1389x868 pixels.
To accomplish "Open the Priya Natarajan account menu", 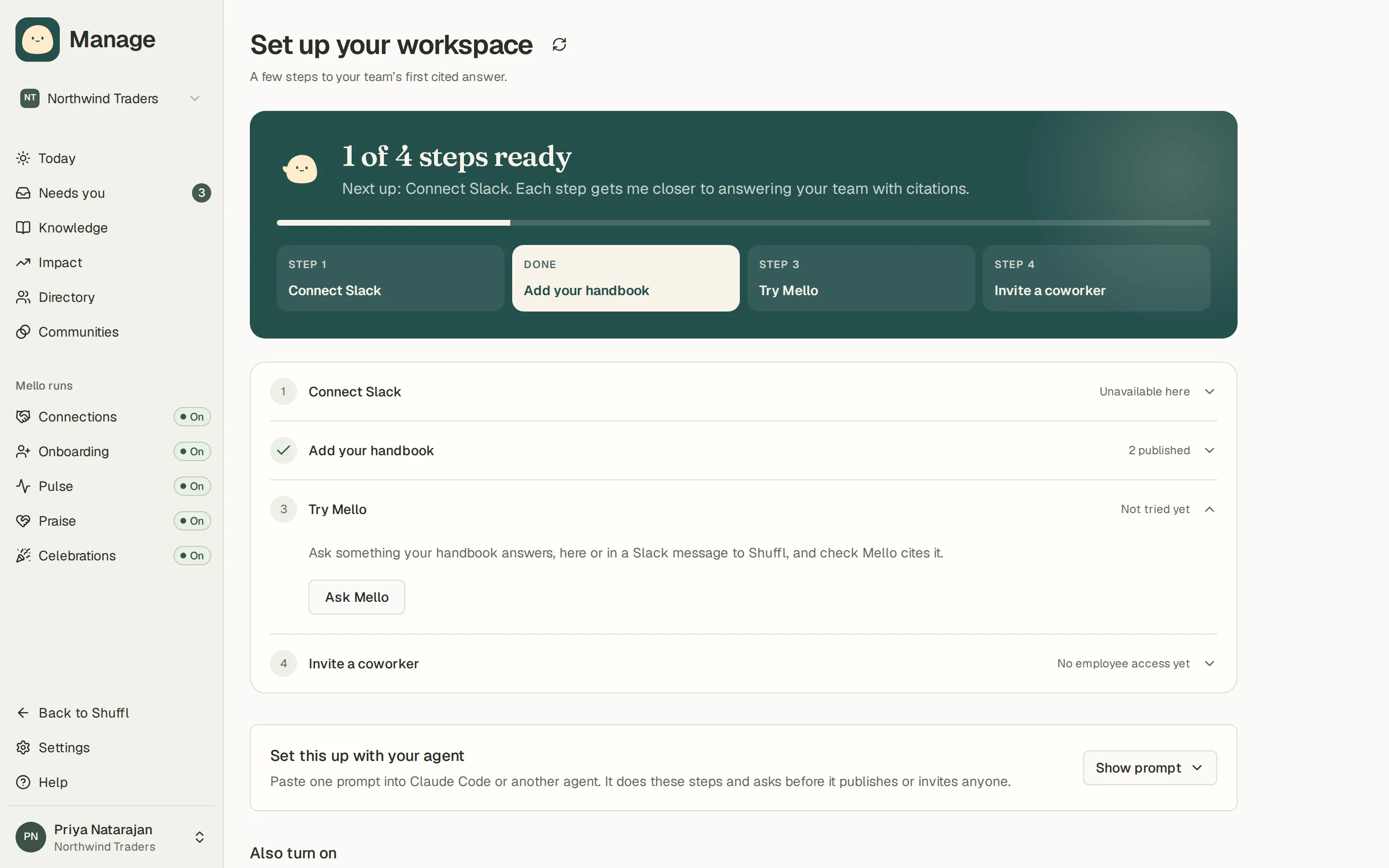I will [111, 837].
